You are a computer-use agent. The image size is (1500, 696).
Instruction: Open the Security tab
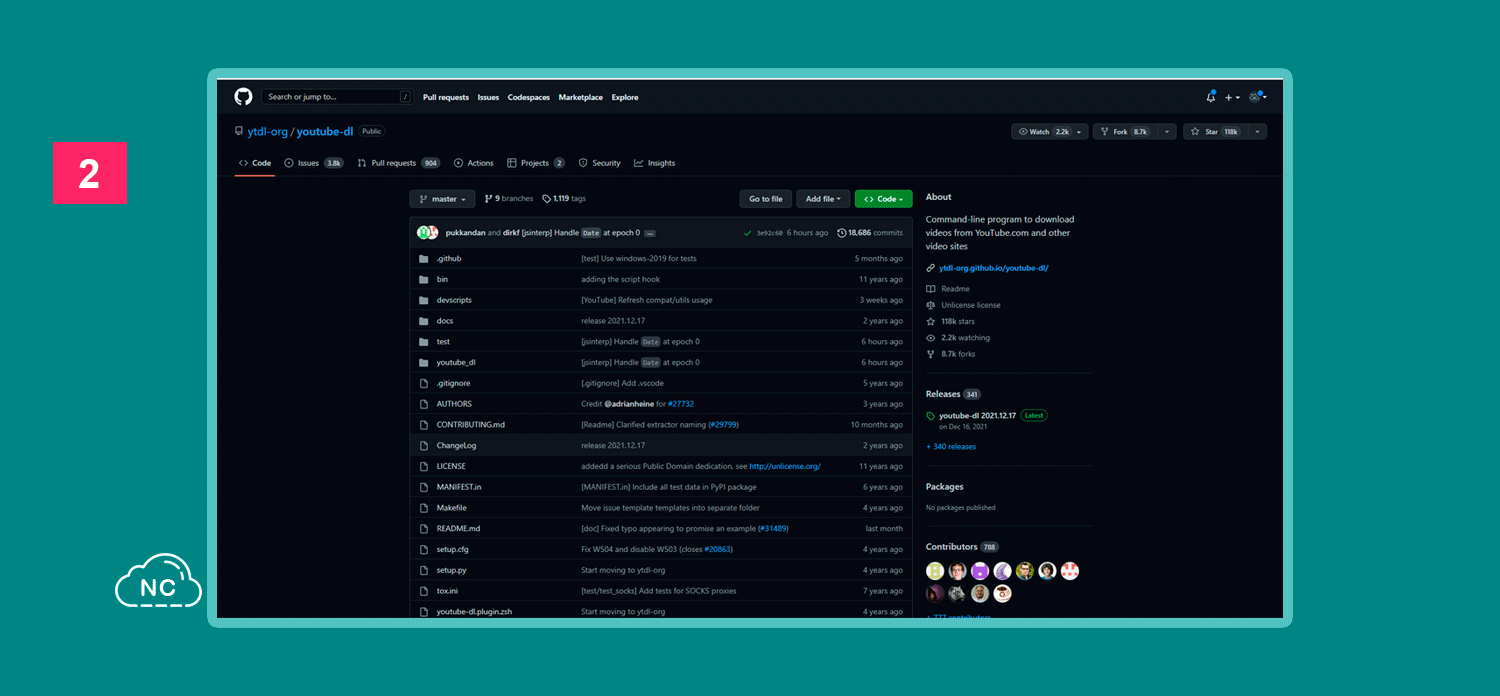point(600,163)
